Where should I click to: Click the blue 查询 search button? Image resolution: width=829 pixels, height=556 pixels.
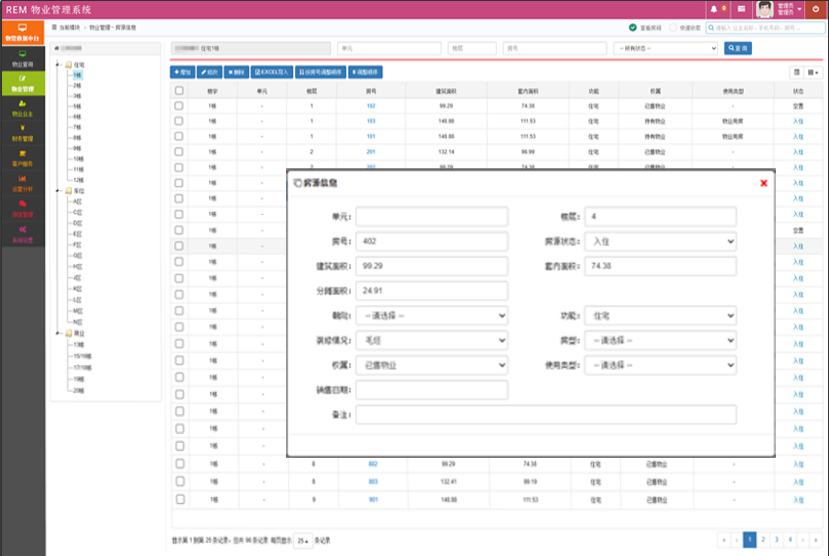click(738, 48)
